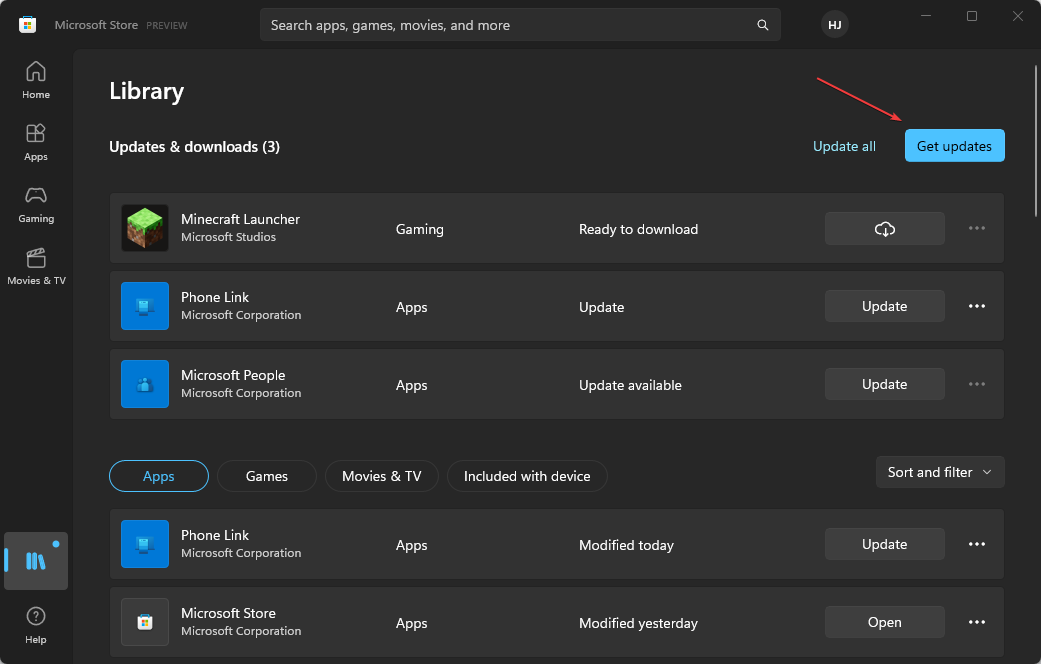Select the Library icon in sidebar

[36, 561]
